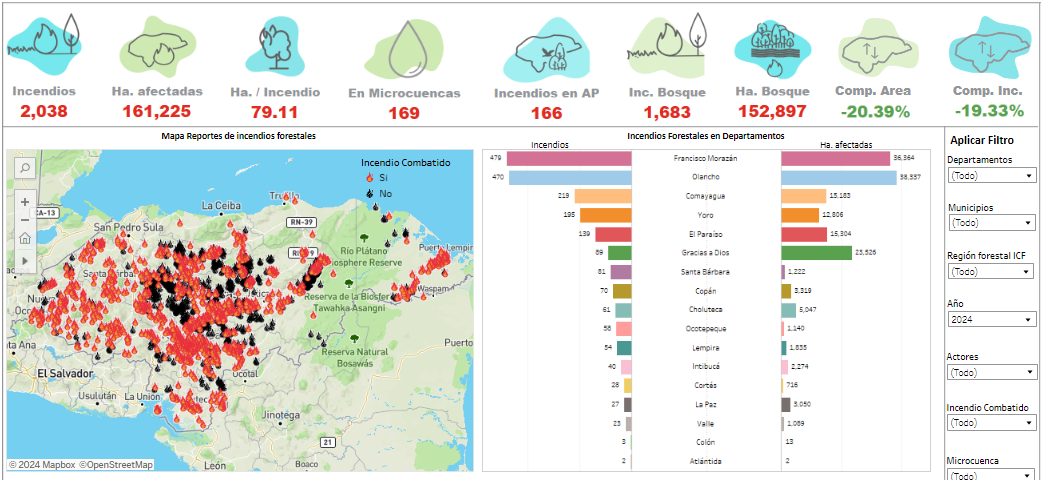1042x480 pixels.
Task: Open the Microcuenca filter dropdown
Action: [991, 475]
